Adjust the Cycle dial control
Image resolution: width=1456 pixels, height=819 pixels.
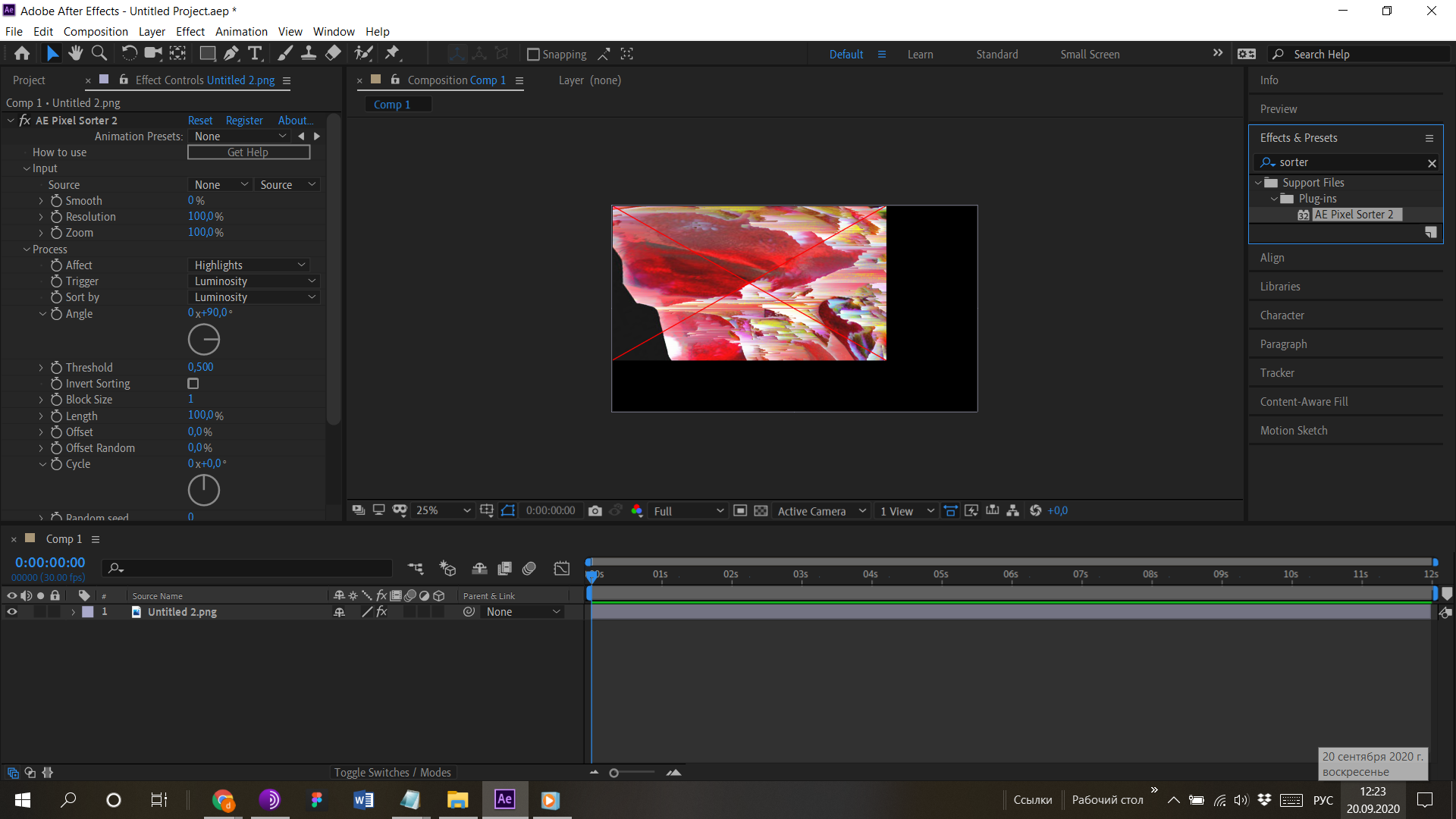click(204, 490)
